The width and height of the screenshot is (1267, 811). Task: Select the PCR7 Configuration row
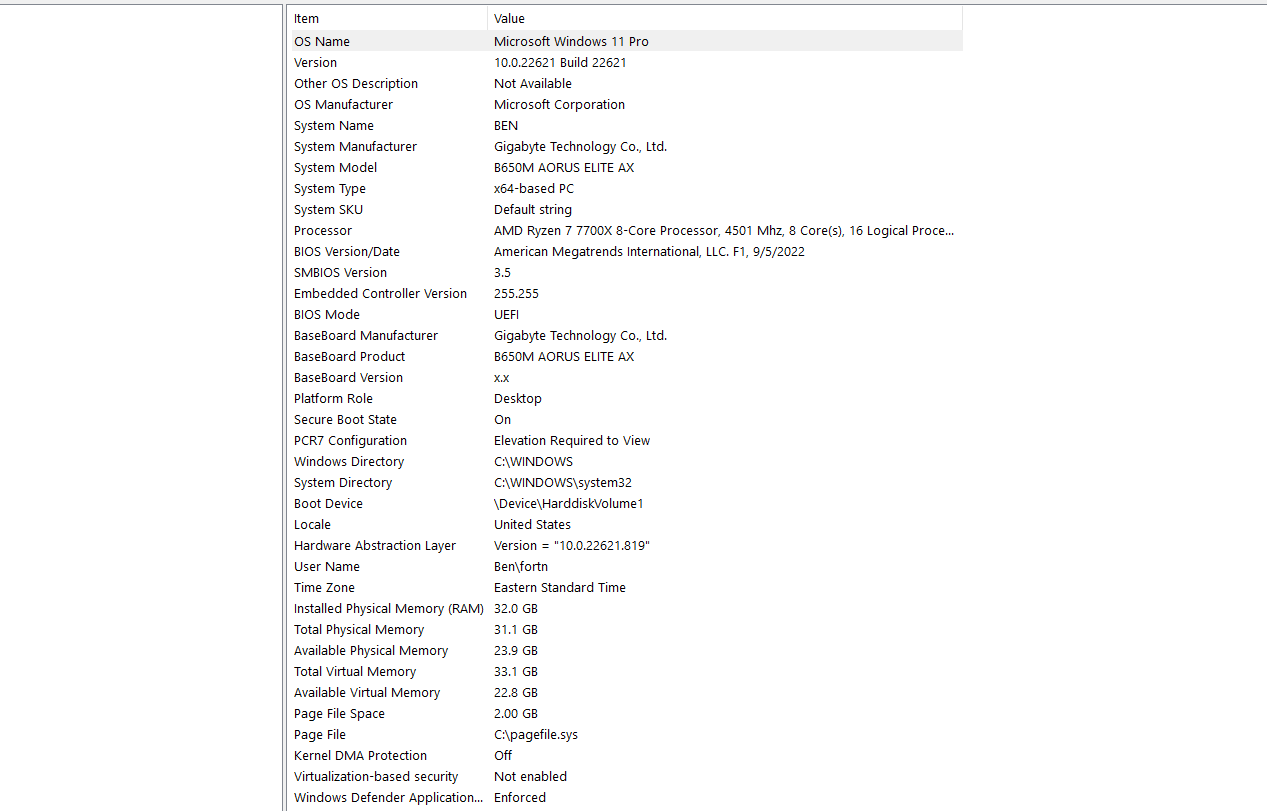click(x=626, y=440)
